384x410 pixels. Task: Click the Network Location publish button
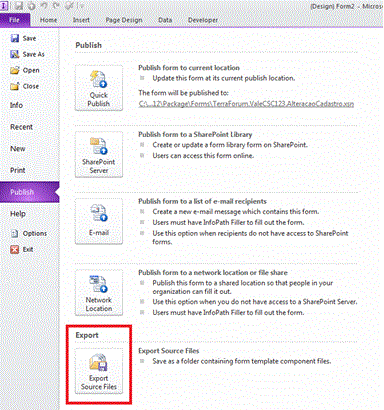99,293
